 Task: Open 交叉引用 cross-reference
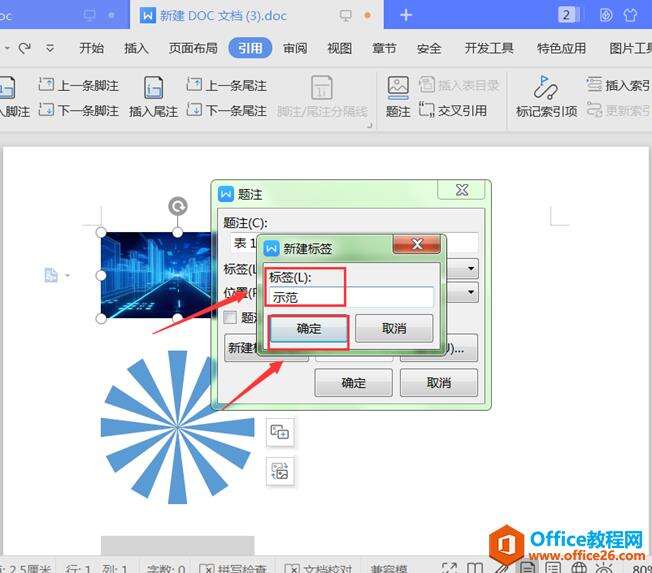point(453,111)
